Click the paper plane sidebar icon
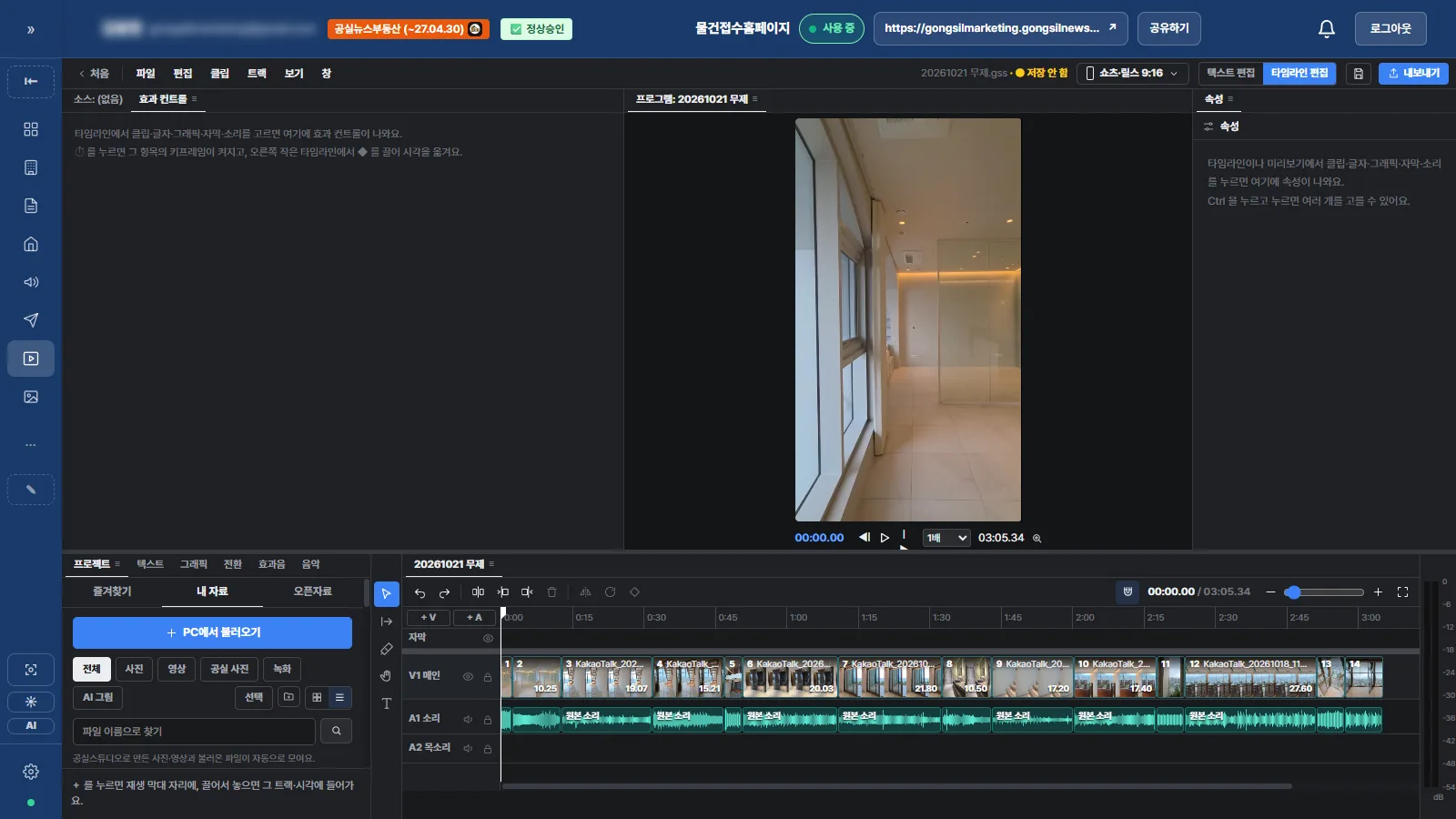The height and width of the screenshot is (819, 1456). [x=31, y=320]
